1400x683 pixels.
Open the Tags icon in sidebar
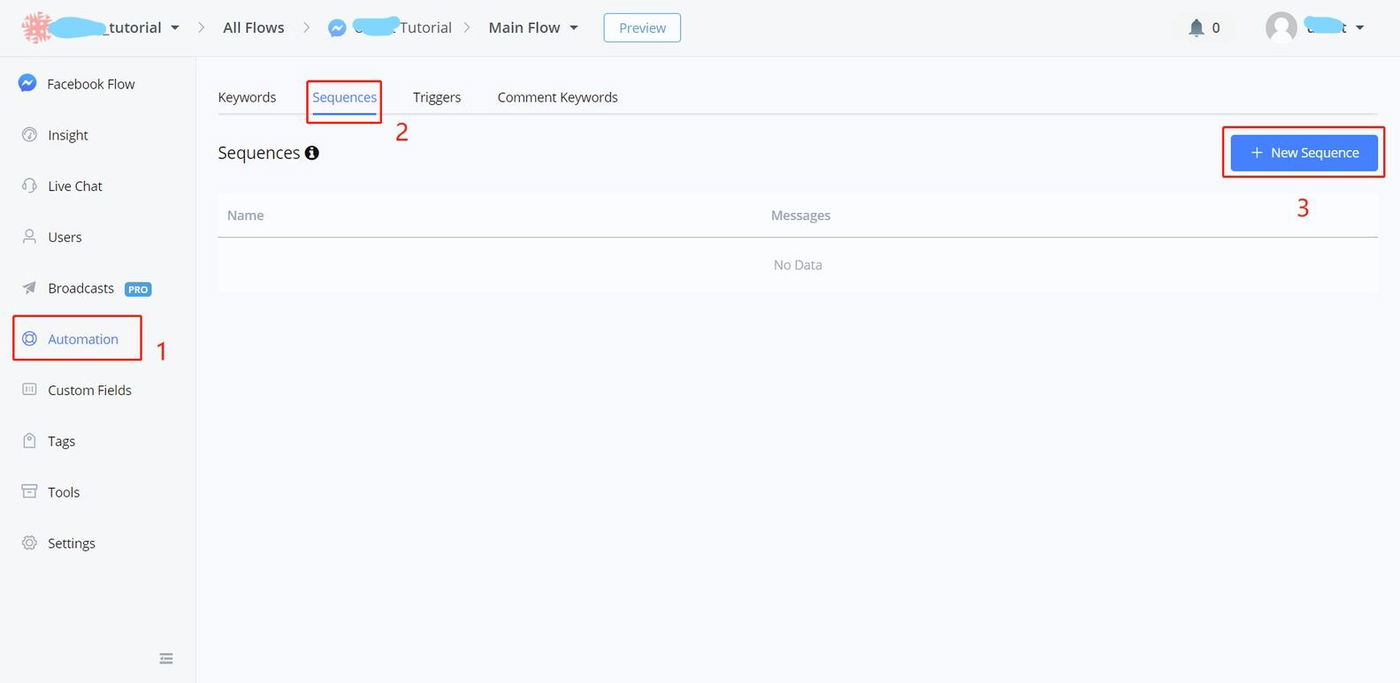(29, 441)
